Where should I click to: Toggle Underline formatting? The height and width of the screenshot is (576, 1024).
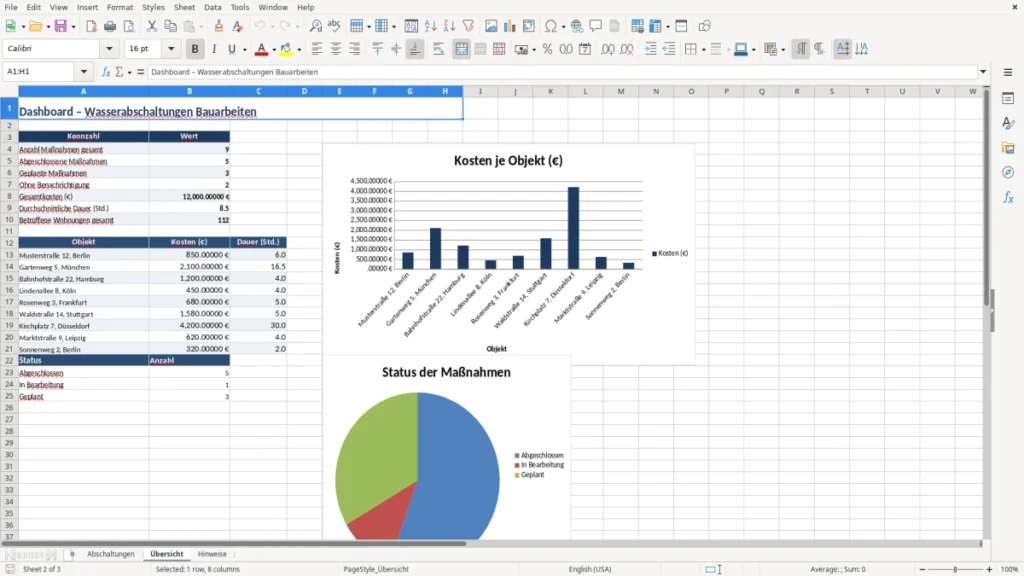pyautogui.click(x=231, y=49)
